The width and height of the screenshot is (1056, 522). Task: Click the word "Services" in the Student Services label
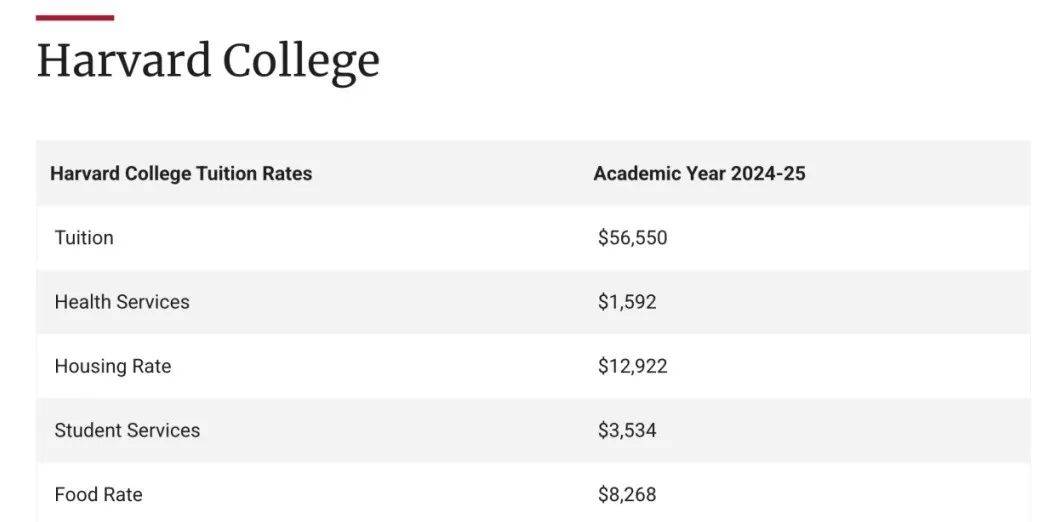tap(164, 430)
